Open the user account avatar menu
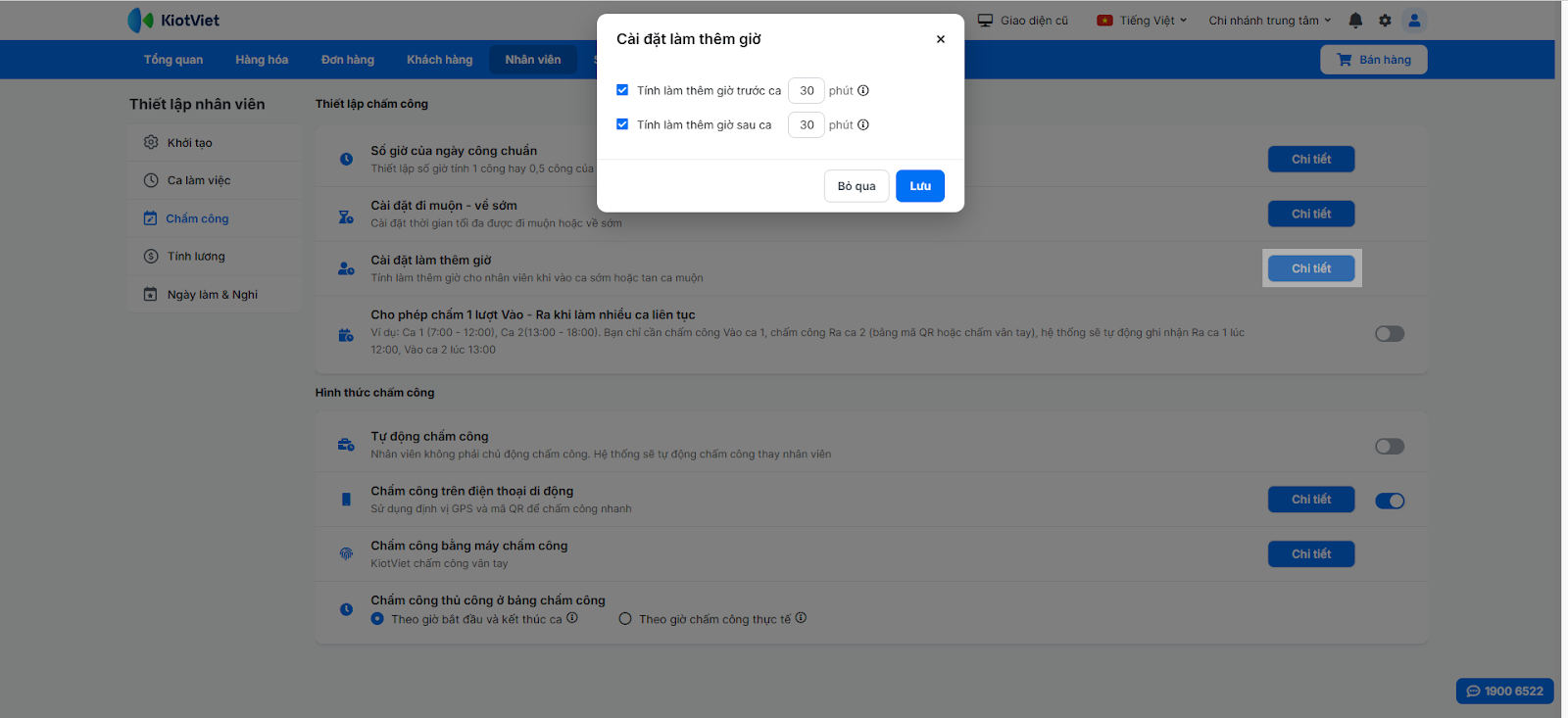 pos(1414,21)
